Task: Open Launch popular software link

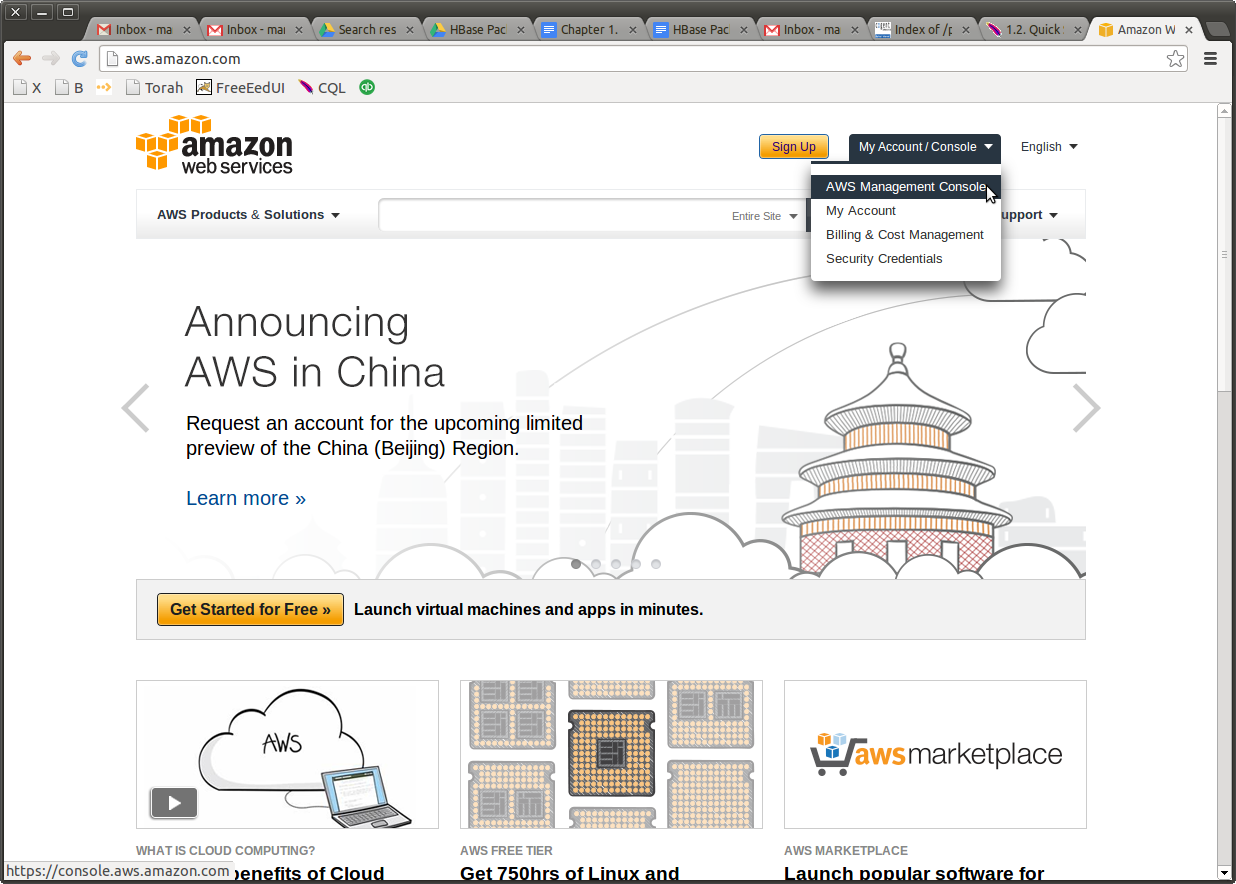Action: click(x=914, y=874)
